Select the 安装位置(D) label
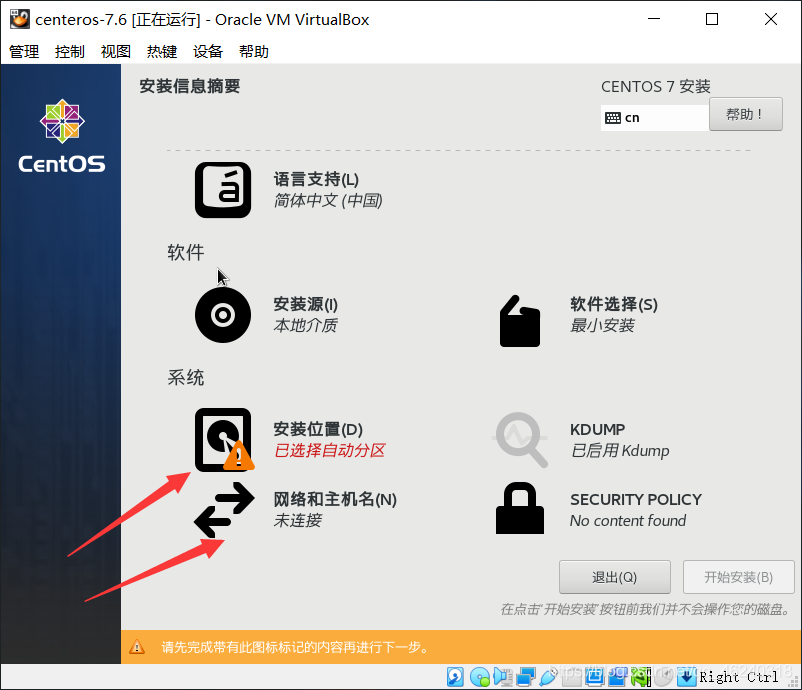802x690 pixels. pos(318,429)
